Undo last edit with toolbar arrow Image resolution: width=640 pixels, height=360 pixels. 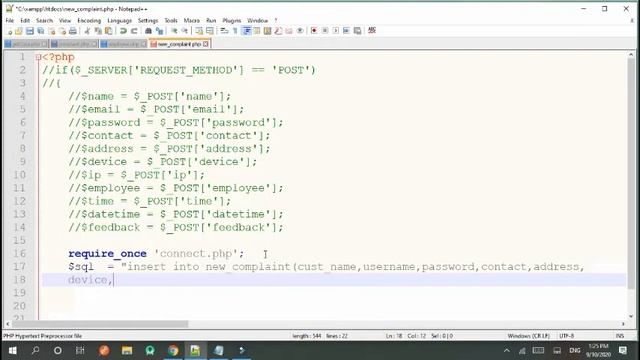click(x=123, y=31)
